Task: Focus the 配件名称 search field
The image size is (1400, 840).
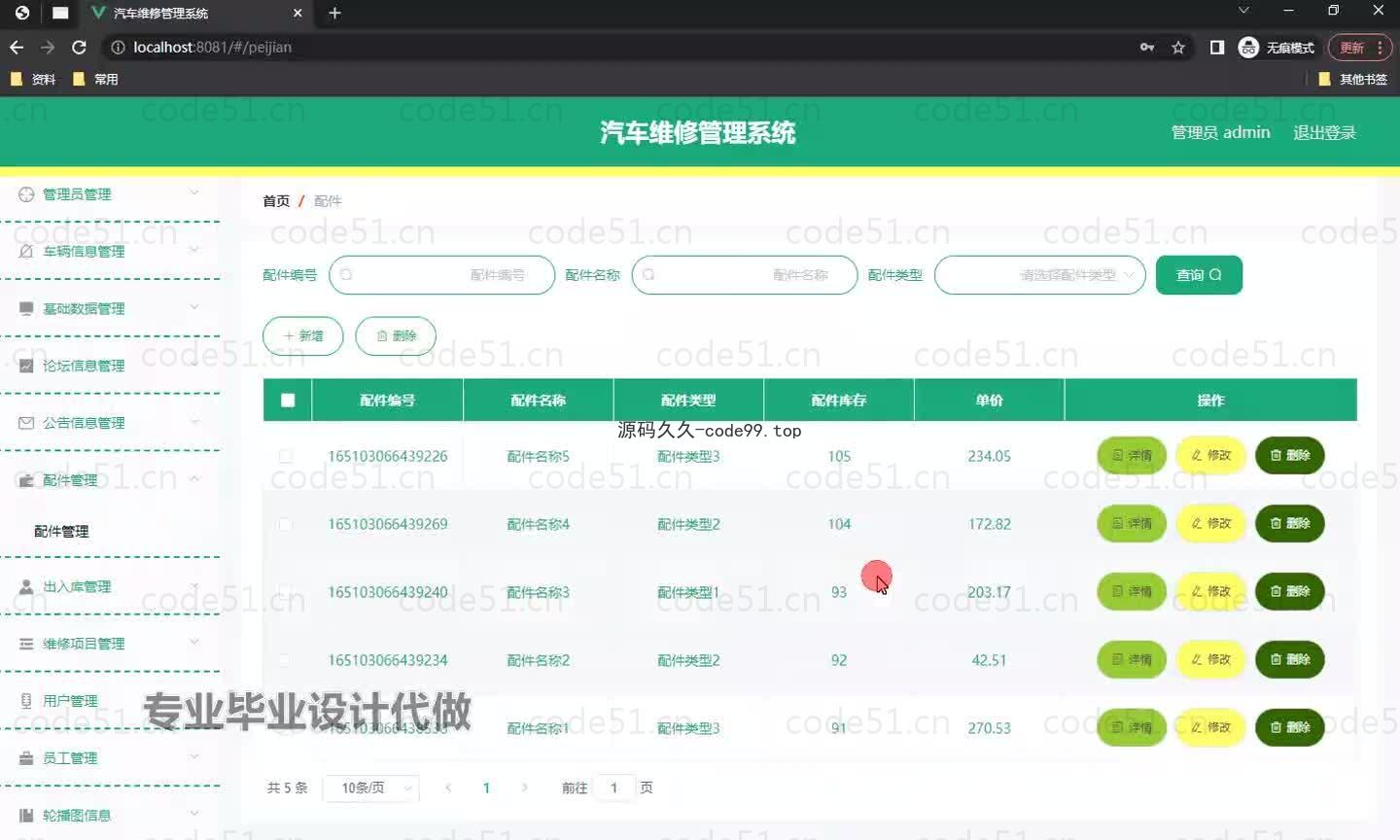Action: 745,275
